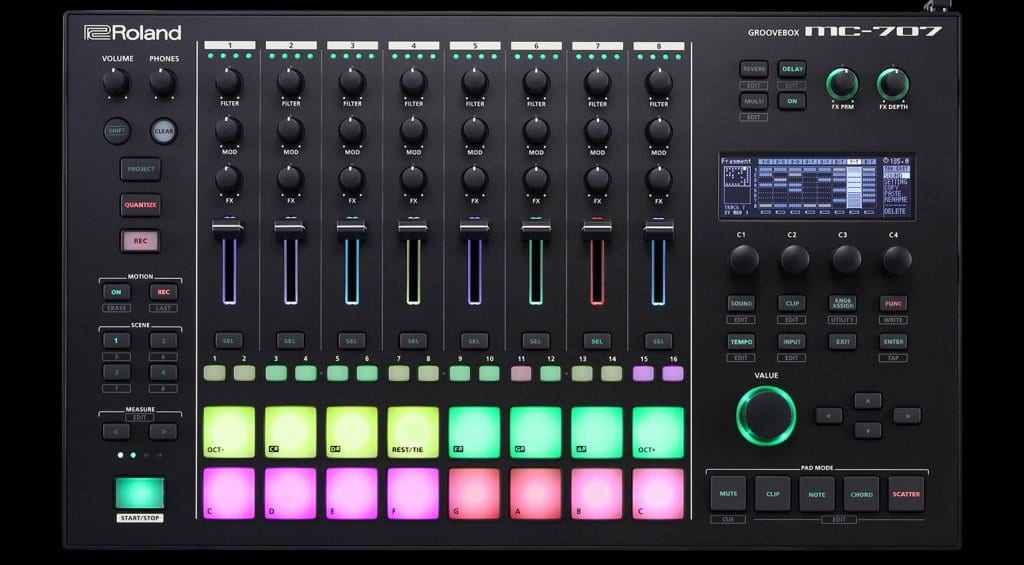The image size is (1024, 565).
Task: Open the PROJECT button
Action: 140,169
